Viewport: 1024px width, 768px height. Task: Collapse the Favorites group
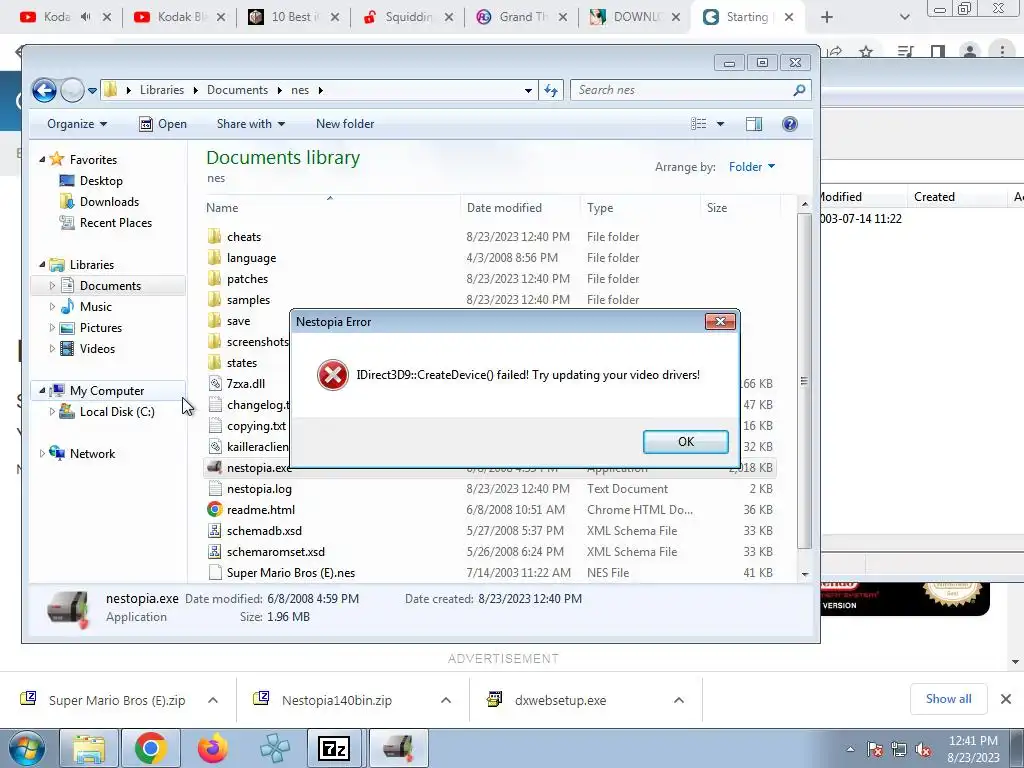(42, 159)
